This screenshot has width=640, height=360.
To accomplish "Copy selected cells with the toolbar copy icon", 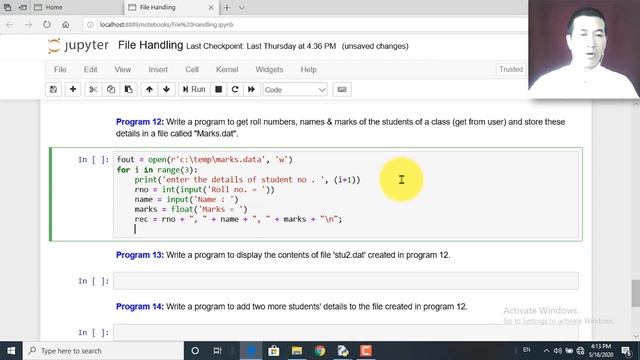I will (x=111, y=89).
